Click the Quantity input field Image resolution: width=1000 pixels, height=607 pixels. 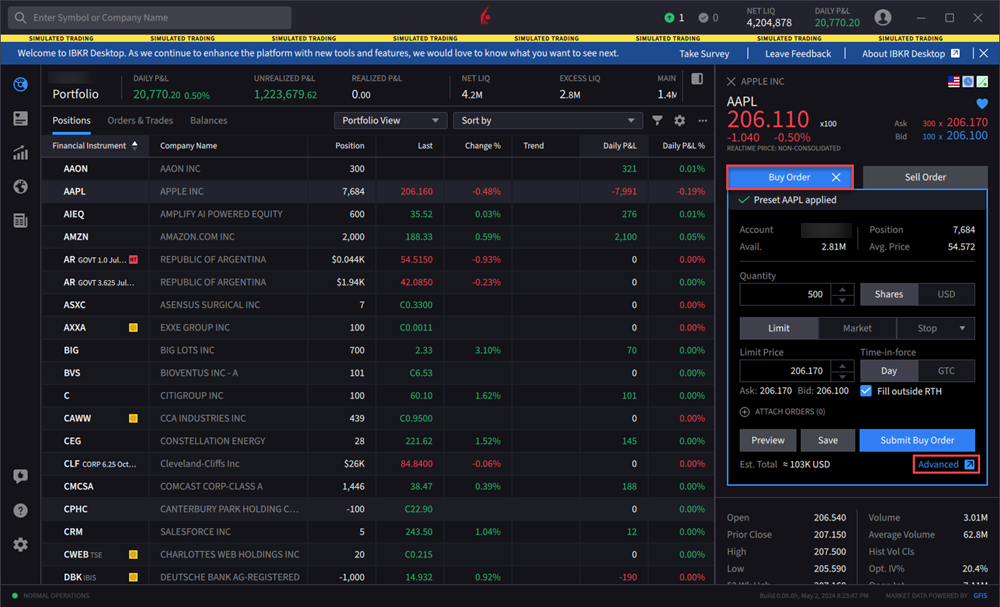pyautogui.click(x=786, y=294)
